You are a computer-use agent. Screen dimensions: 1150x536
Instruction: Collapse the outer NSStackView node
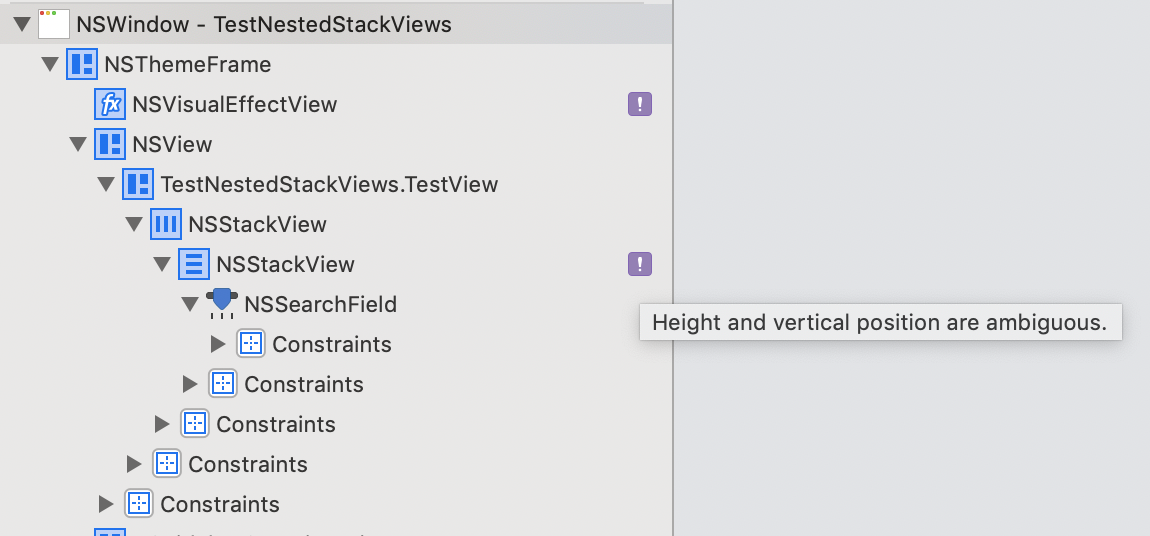[134, 224]
